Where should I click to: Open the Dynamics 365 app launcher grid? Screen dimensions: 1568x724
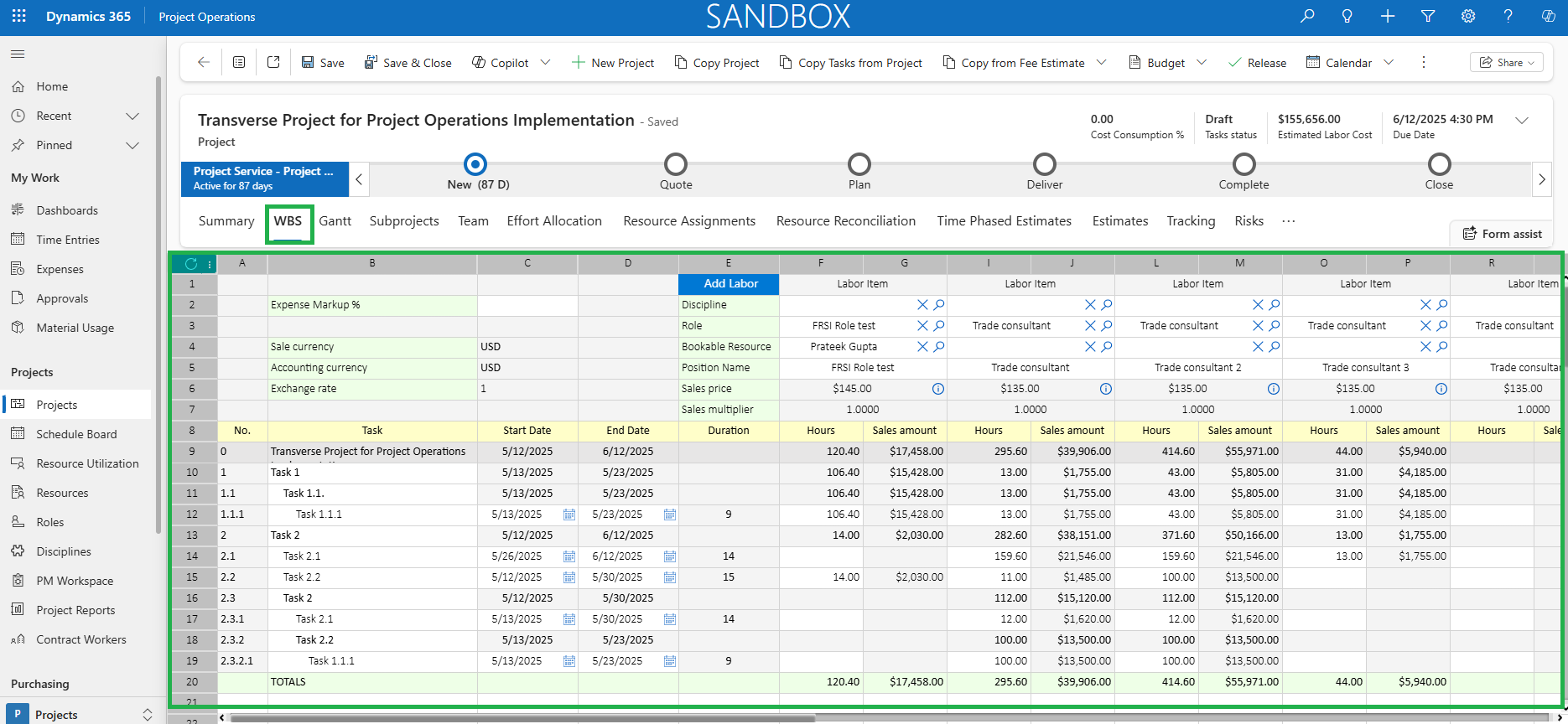pos(18,16)
